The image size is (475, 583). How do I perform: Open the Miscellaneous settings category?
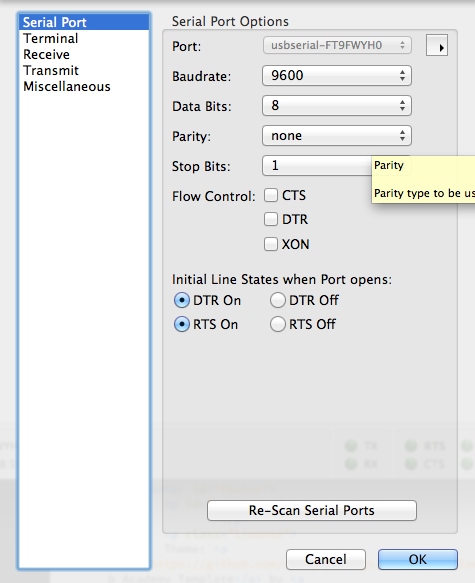84,86
